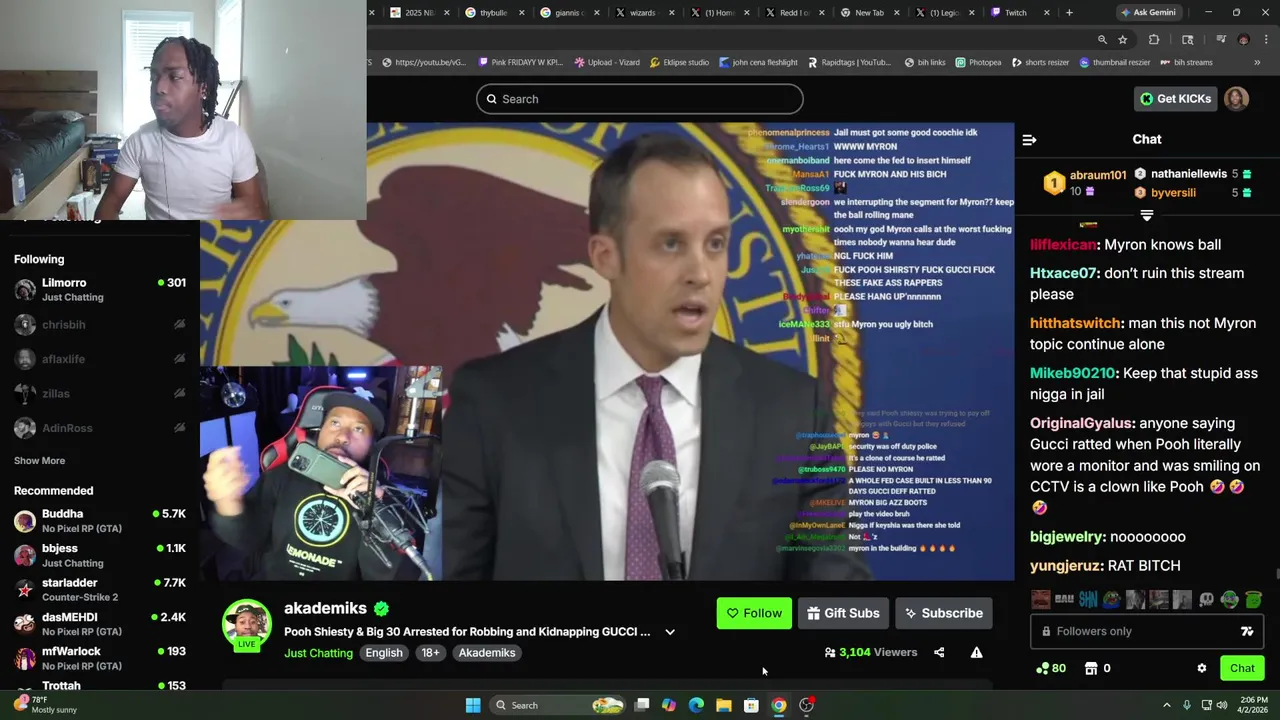Screen dimensions: 1280x720
Task: Open the user profile avatar menu
Action: coord(1237,99)
